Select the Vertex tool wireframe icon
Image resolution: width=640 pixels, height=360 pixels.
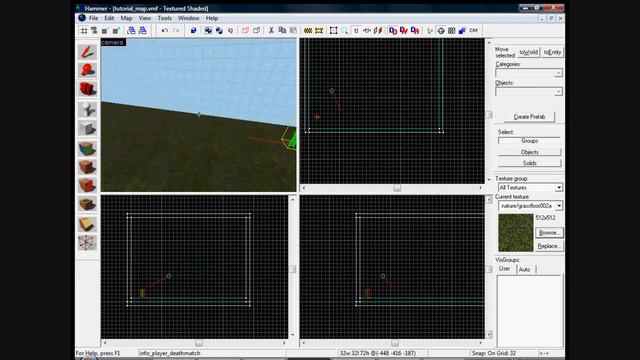click(87, 242)
